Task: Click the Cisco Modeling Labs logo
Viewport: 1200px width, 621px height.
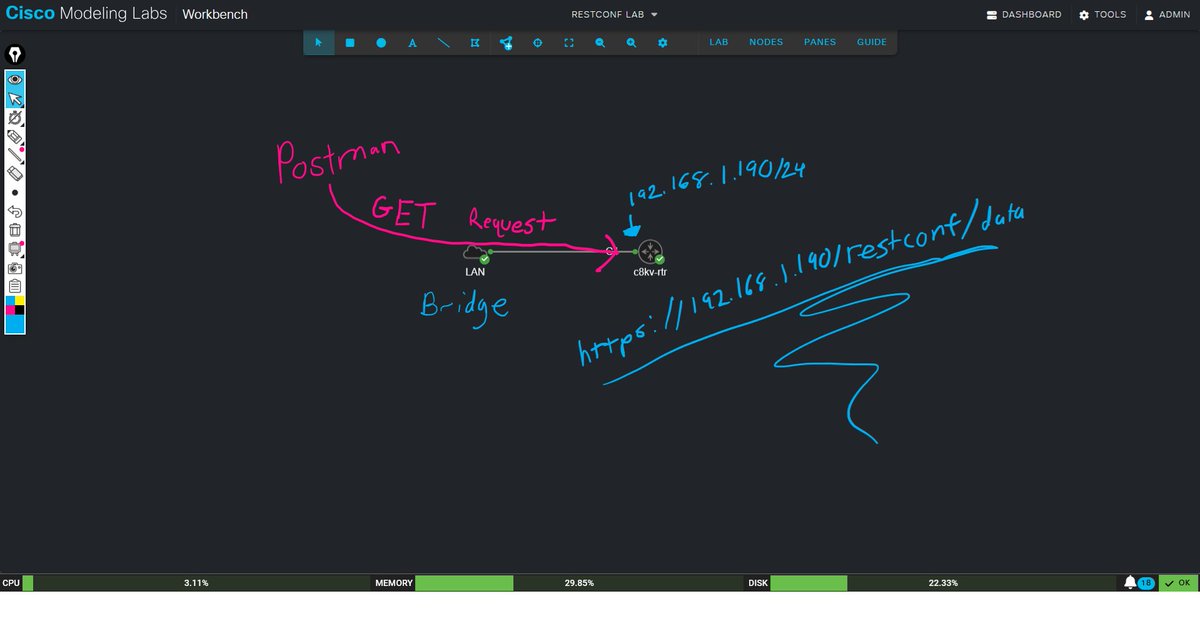Action: (86, 15)
